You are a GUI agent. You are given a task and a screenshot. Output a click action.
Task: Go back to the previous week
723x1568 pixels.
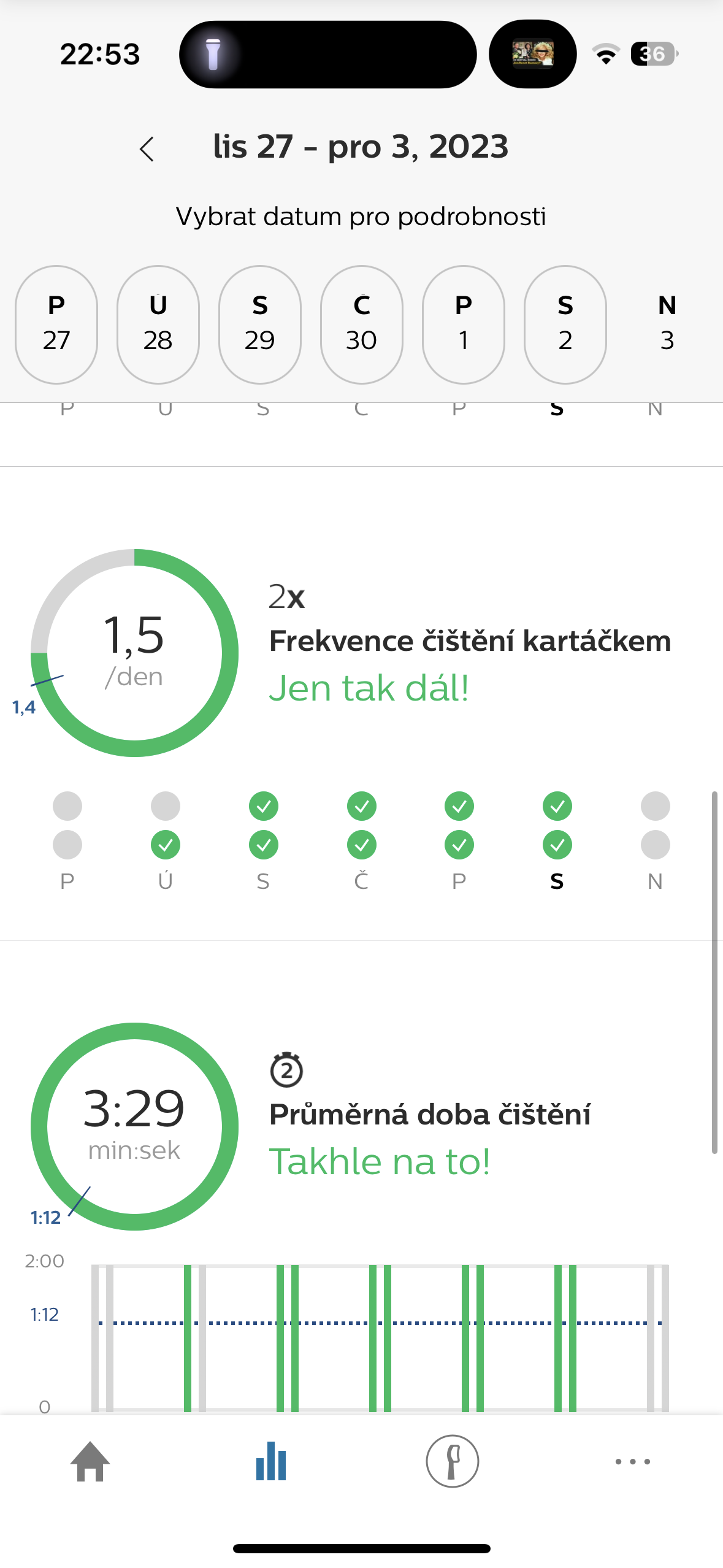[147, 148]
